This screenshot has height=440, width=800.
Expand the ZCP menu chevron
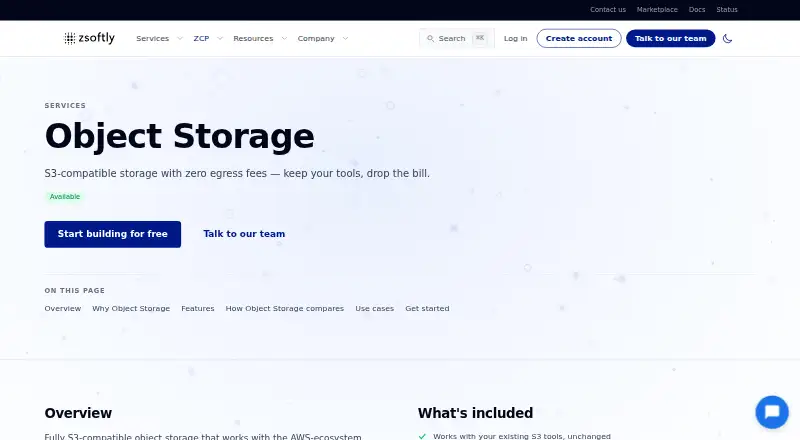(x=220, y=38)
